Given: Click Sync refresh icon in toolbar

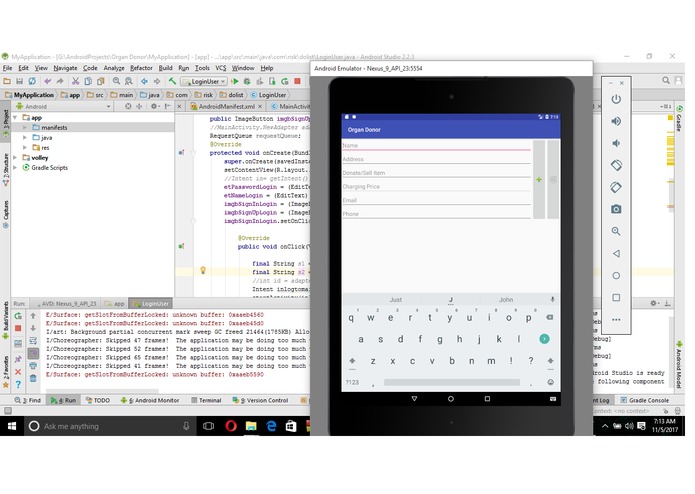Looking at the screenshot, I should (x=32, y=81).
